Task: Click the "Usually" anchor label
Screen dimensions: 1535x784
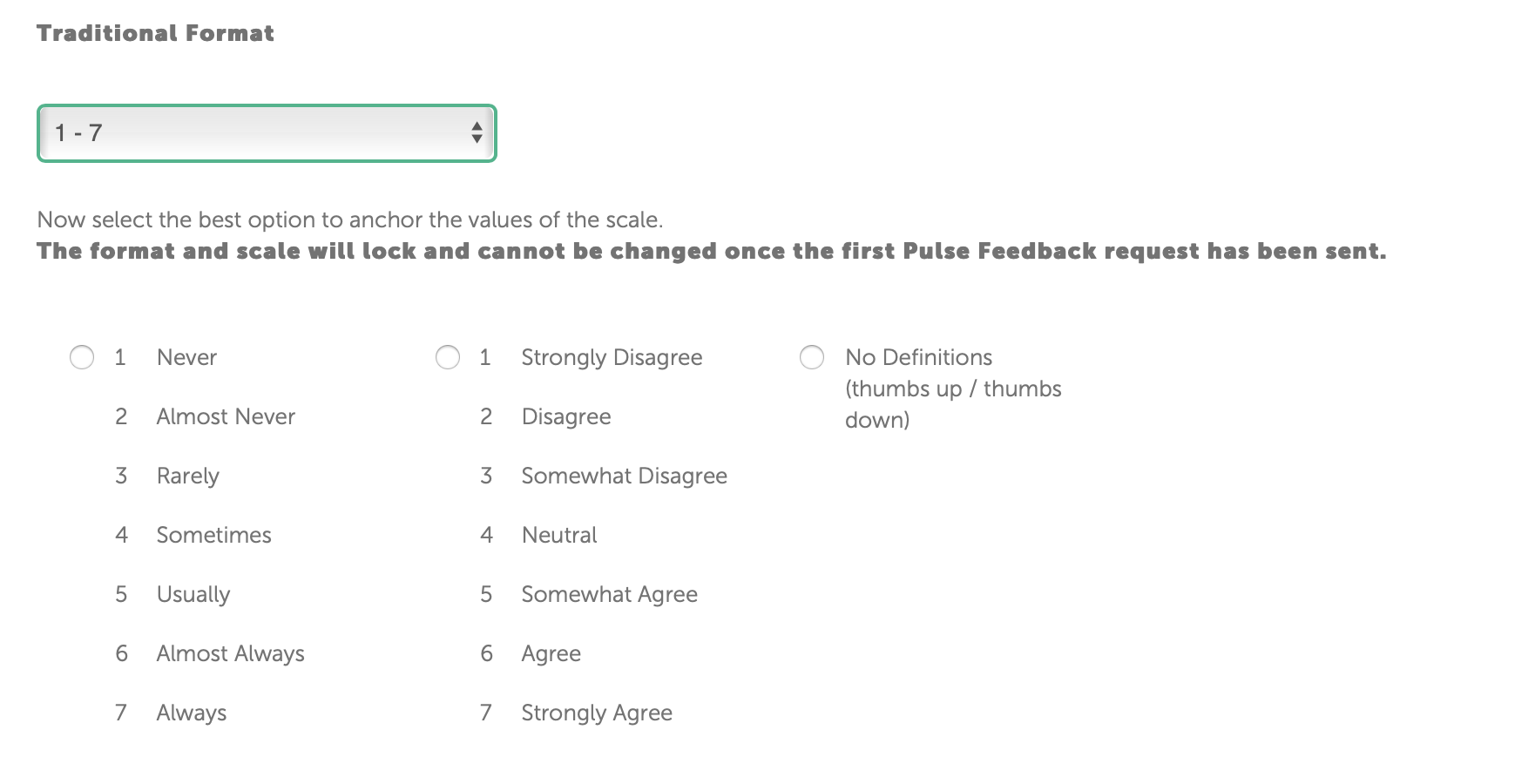Action: coord(193,594)
